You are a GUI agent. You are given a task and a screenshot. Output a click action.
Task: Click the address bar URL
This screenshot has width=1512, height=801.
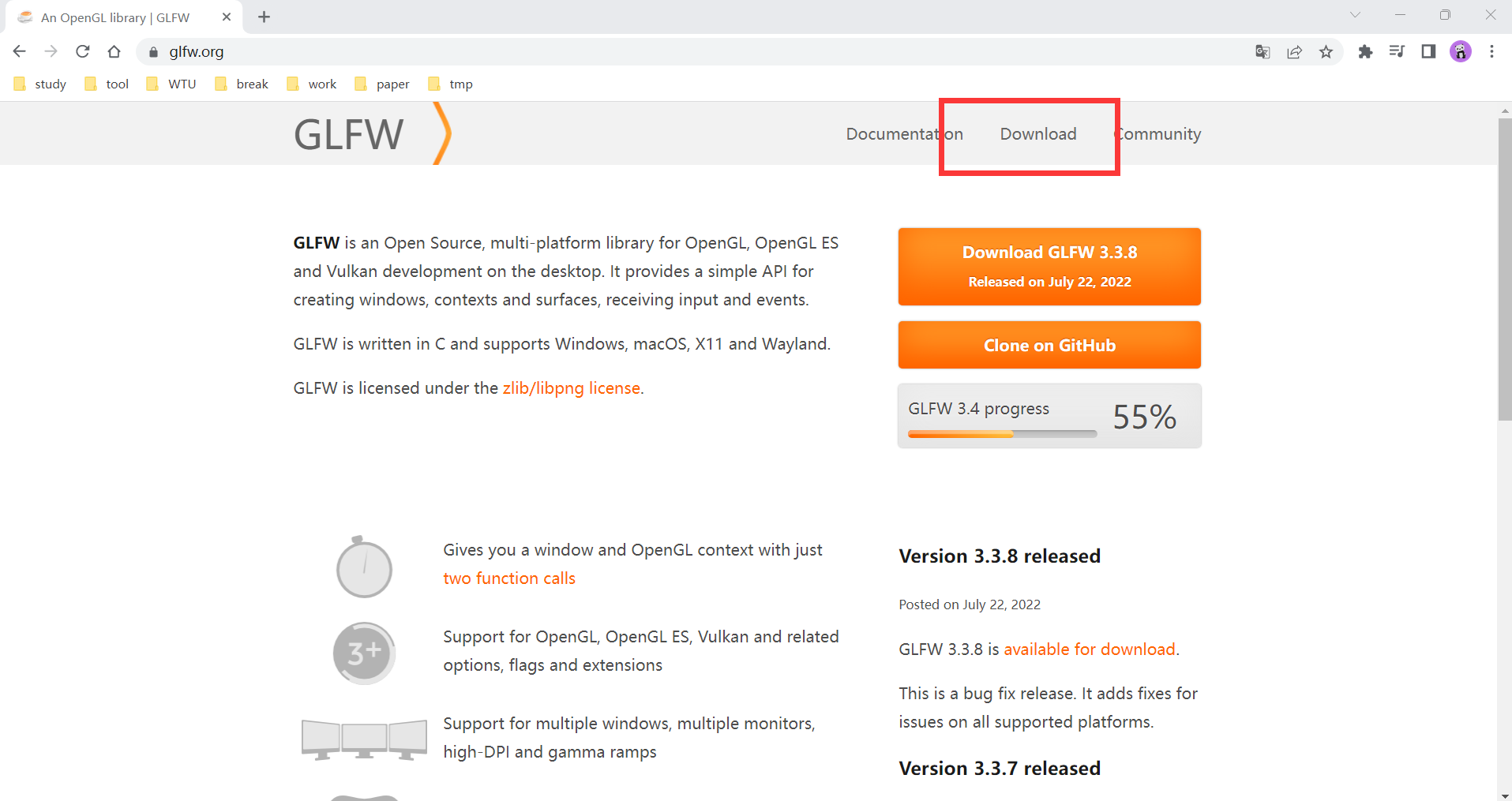click(x=196, y=52)
